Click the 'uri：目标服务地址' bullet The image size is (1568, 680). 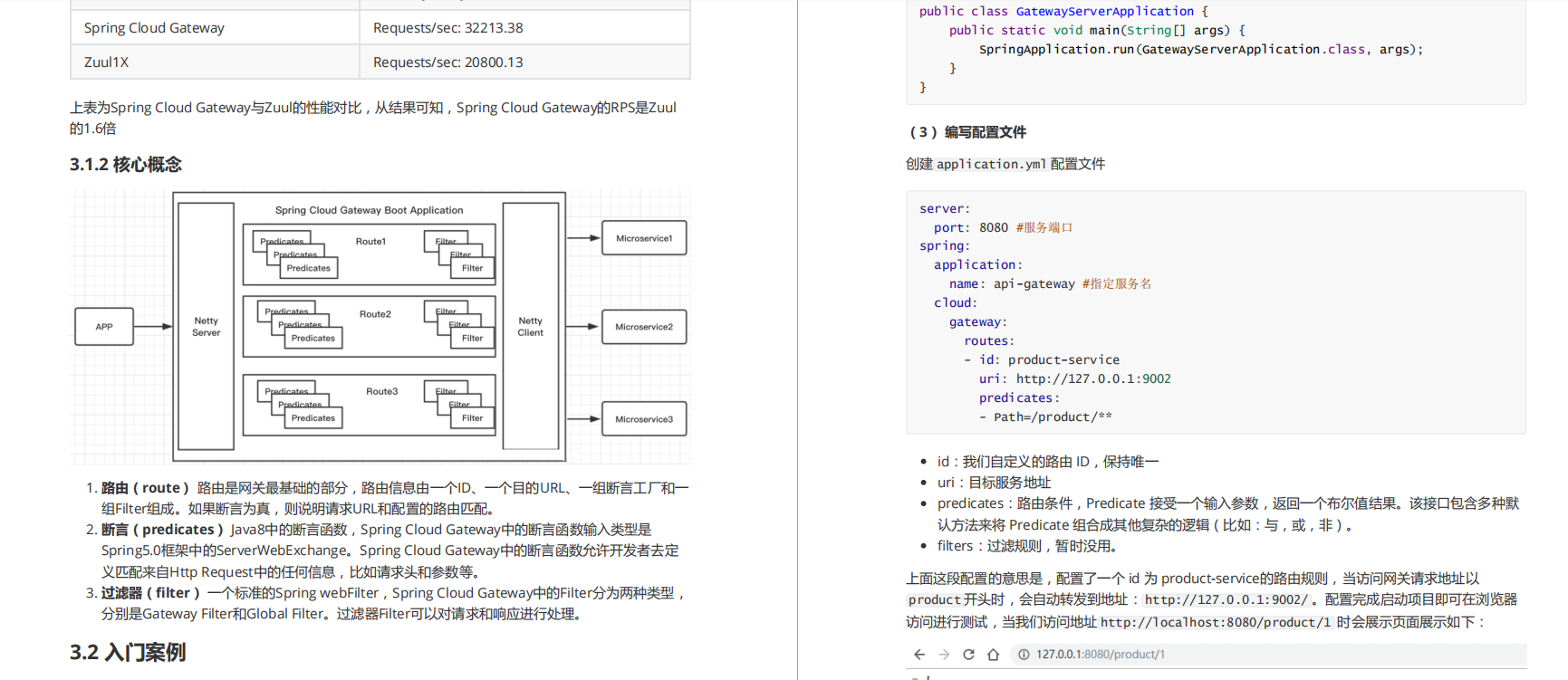tap(994, 483)
